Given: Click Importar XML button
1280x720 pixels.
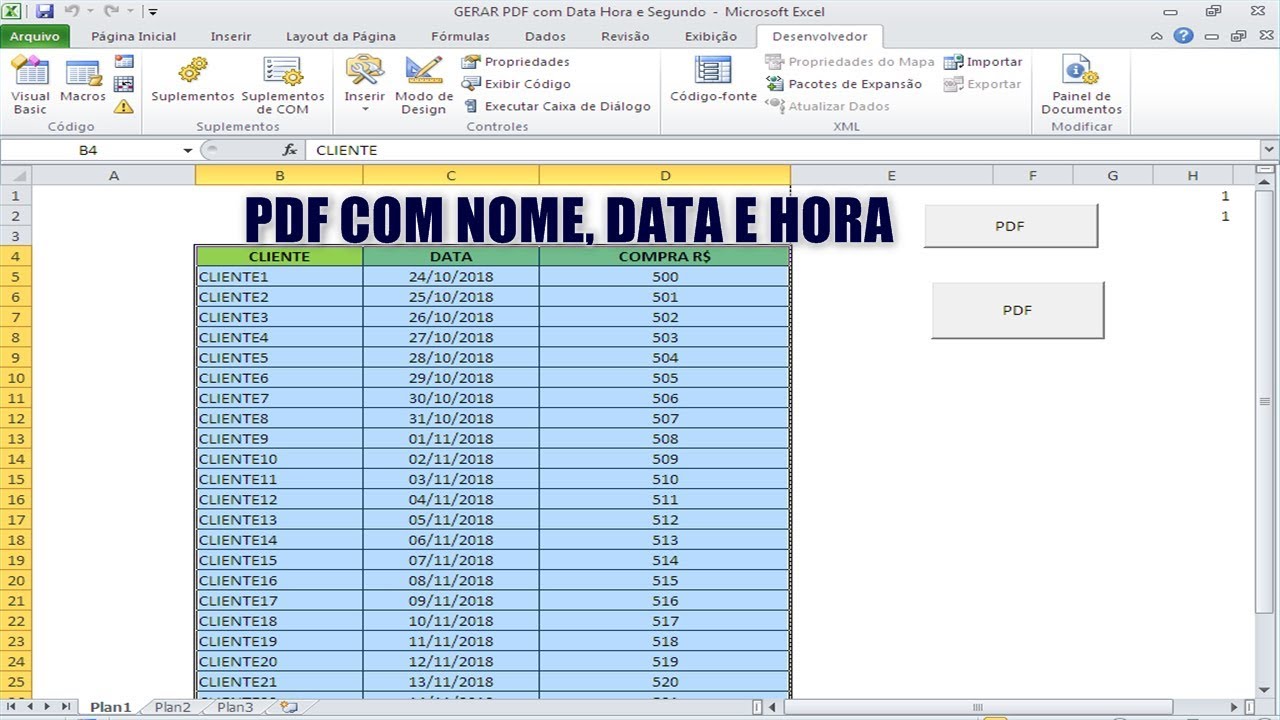Looking at the screenshot, I should (x=983, y=62).
